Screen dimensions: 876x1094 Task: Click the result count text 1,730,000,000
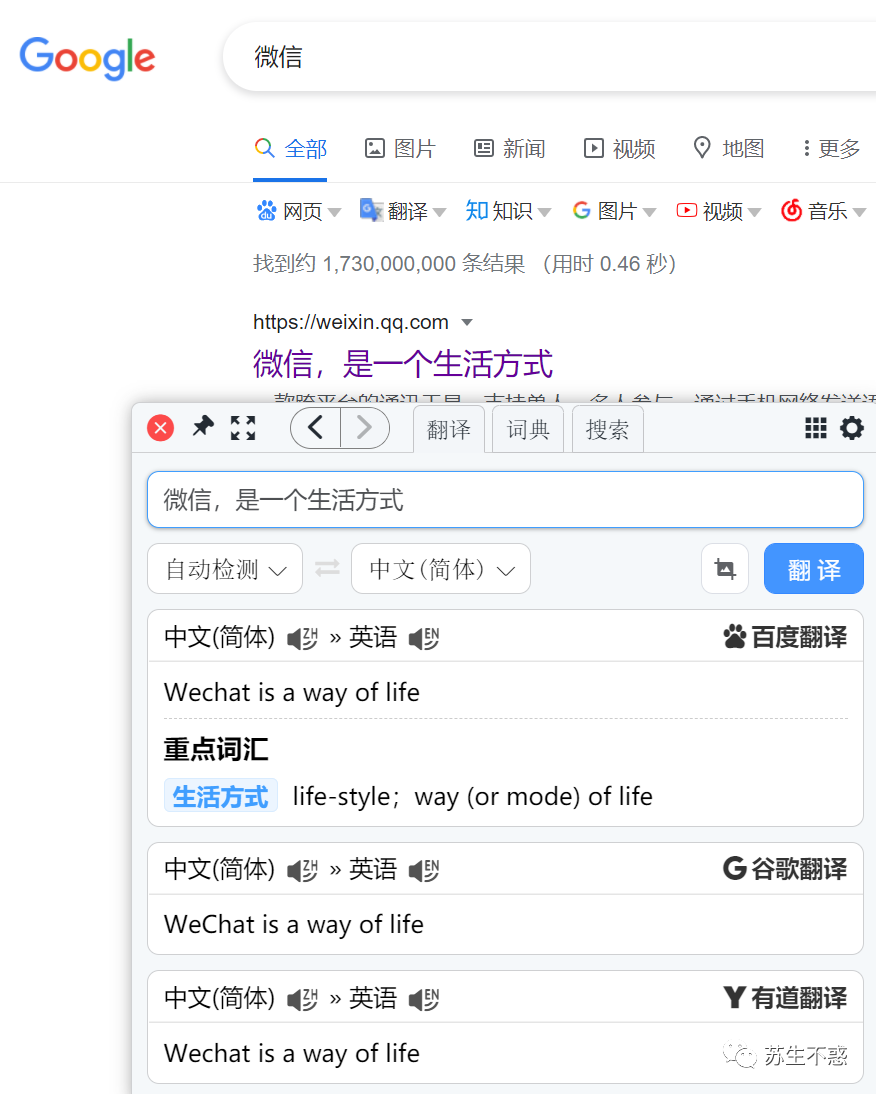(x=388, y=264)
